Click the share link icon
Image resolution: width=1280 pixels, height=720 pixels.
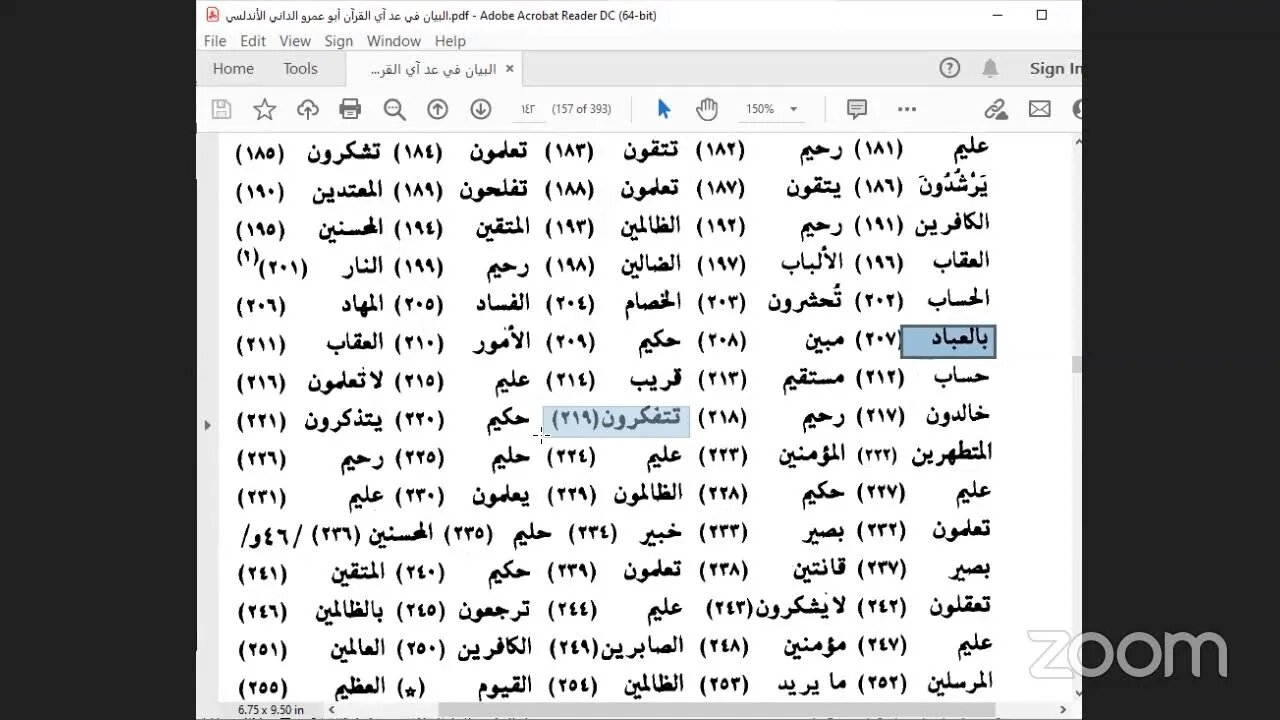click(995, 109)
